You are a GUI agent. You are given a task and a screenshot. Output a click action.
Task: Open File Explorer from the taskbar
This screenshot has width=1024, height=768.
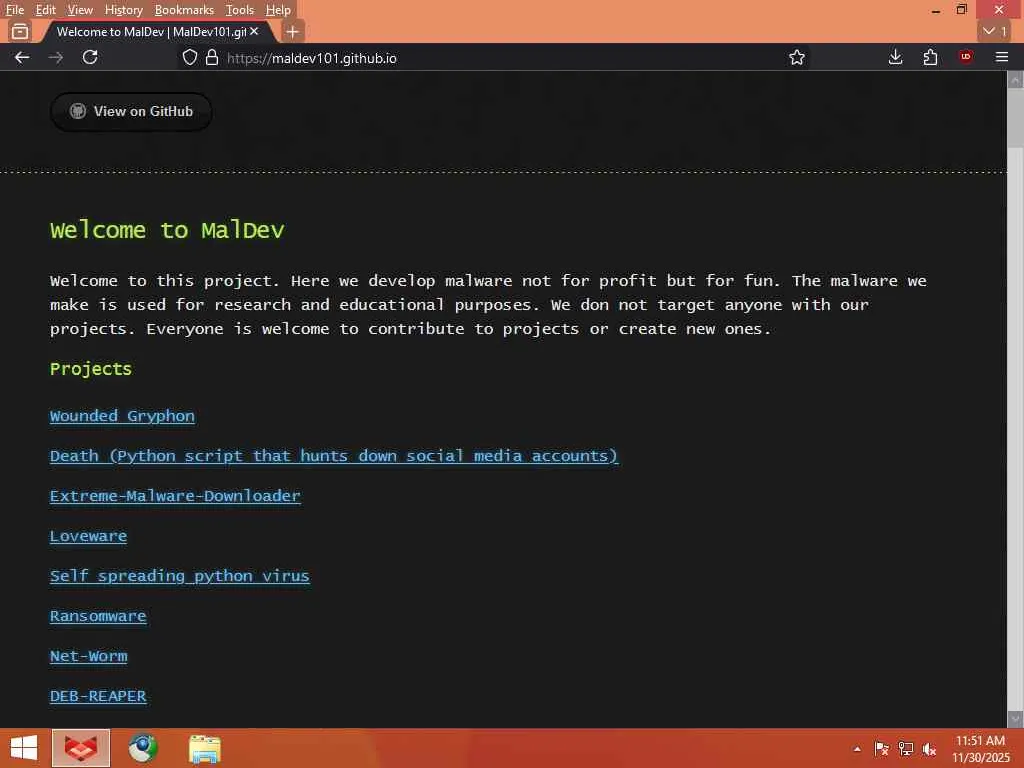[x=204, y=749]
